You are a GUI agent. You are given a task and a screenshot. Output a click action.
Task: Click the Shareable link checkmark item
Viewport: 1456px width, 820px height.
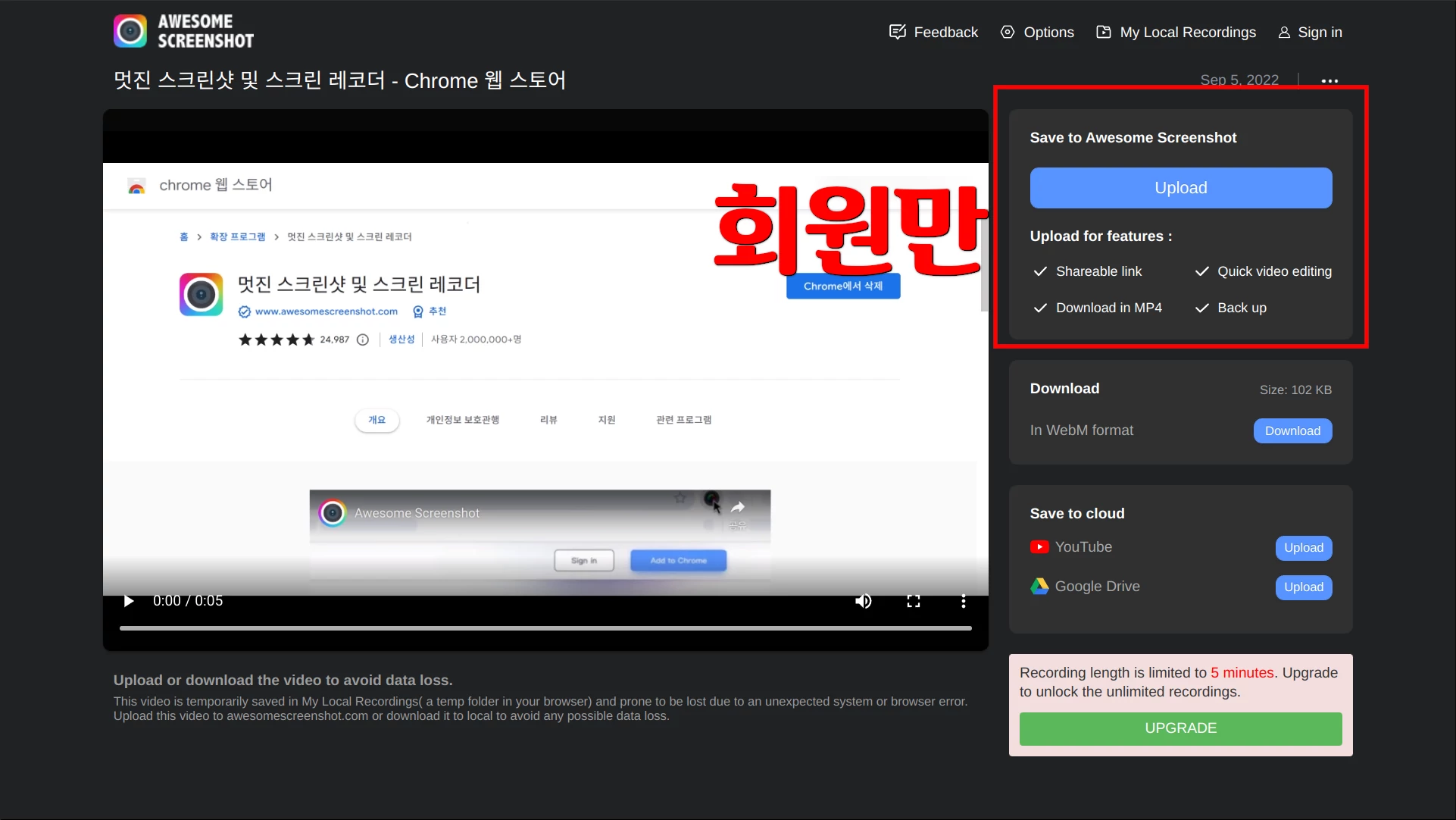coord(1088,271)
